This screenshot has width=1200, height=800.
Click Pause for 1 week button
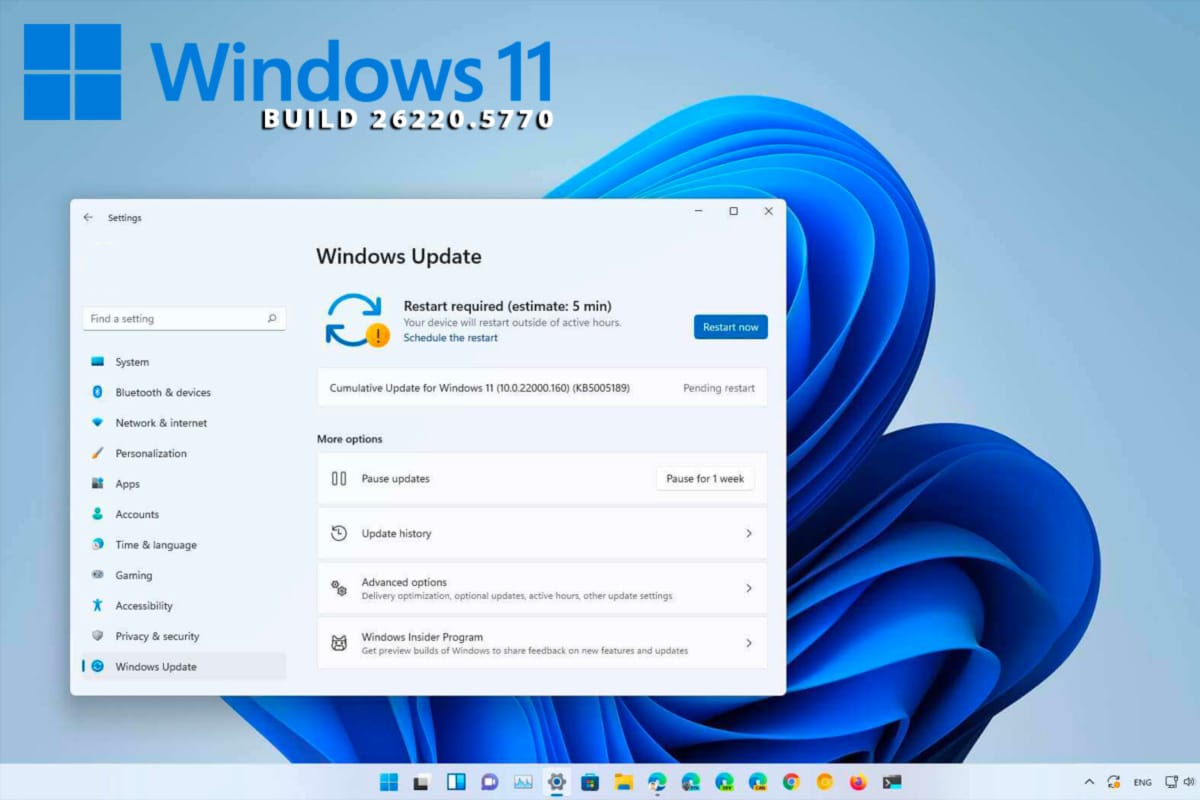tap(705, 479)
